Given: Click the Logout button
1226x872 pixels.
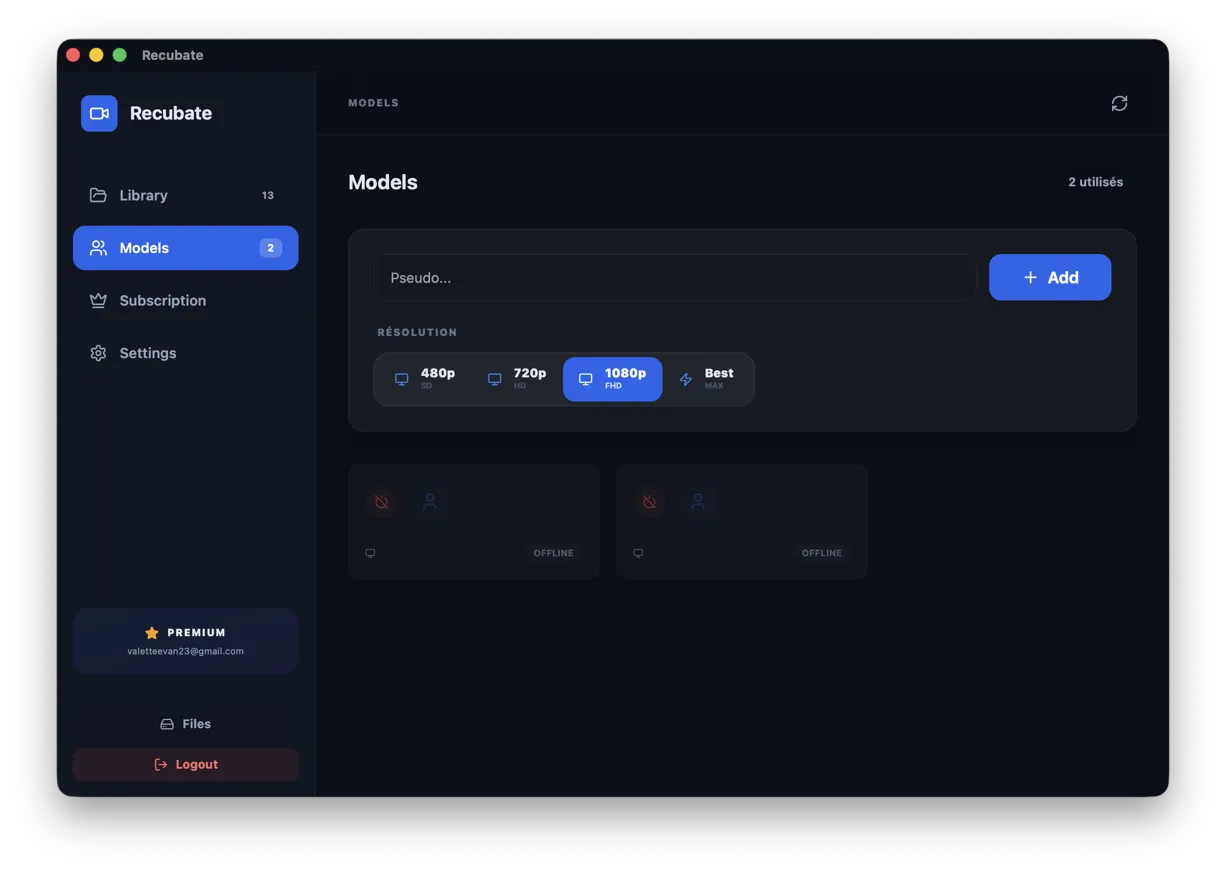Looking at the screenshot, I should pos(185,764).
